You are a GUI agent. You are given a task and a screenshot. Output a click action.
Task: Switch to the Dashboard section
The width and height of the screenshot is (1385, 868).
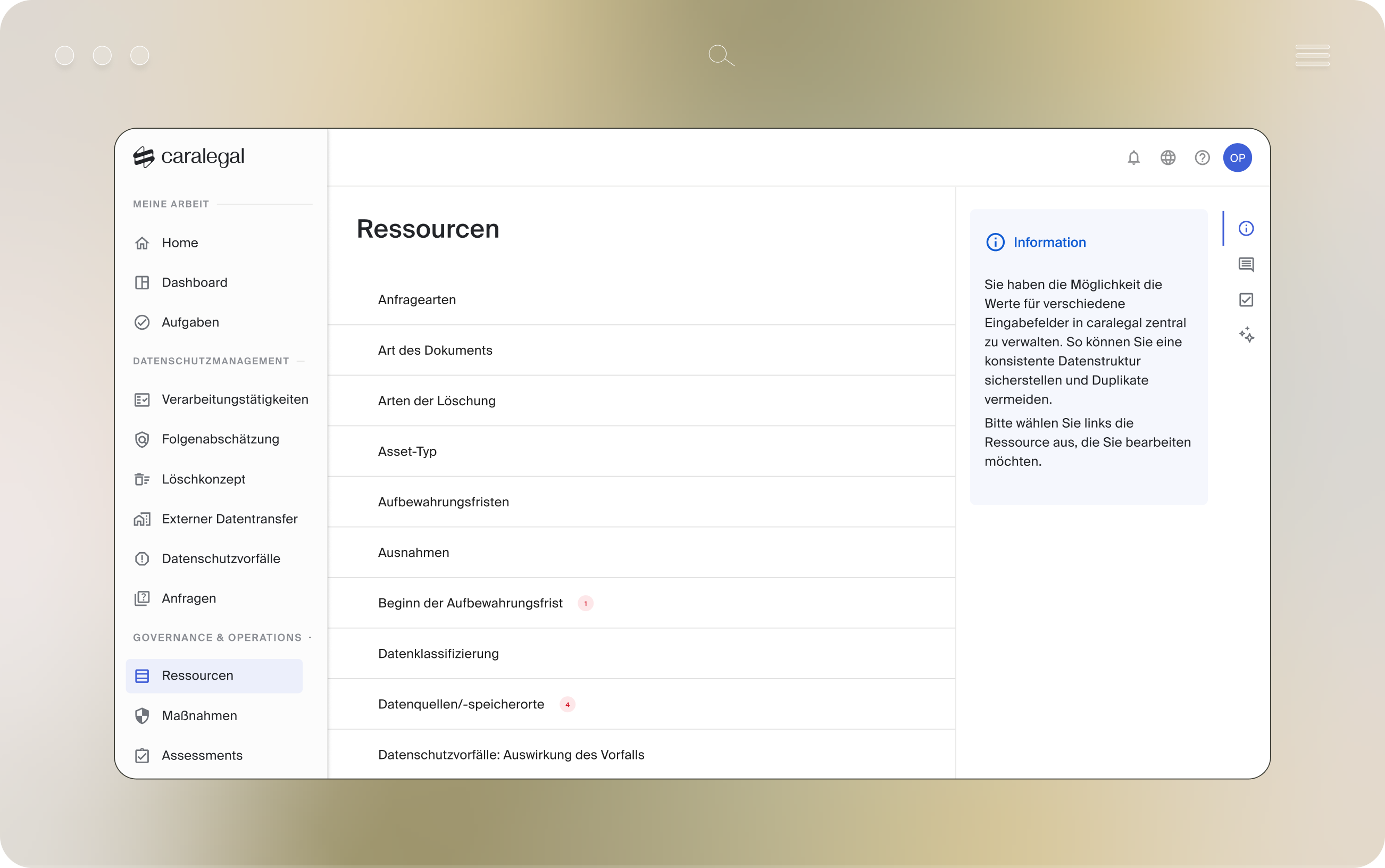[x=195, y=282]
